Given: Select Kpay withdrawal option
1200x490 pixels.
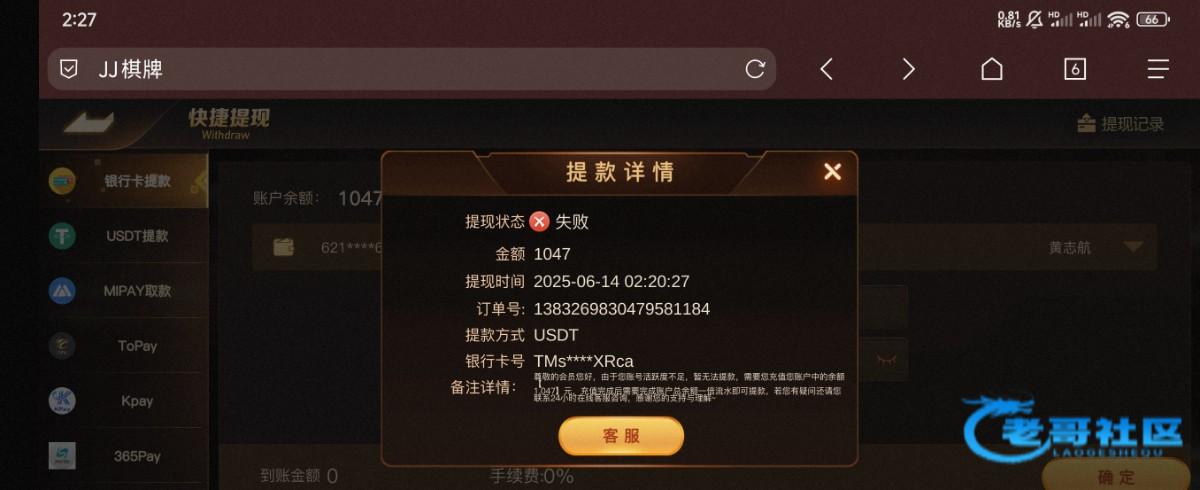Looking at the screenshot, I should coord(124,401).
